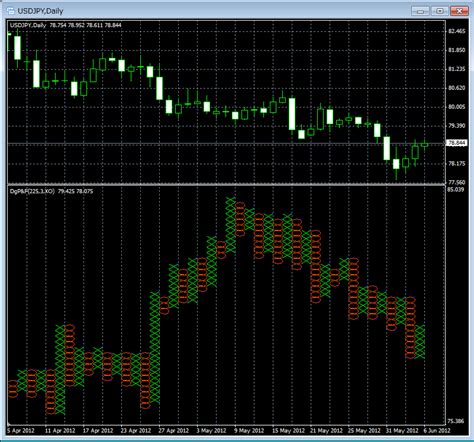474x442 pixels.
Task: Click the 85.039 indicator scale label
Action: [x=457, y=190]
